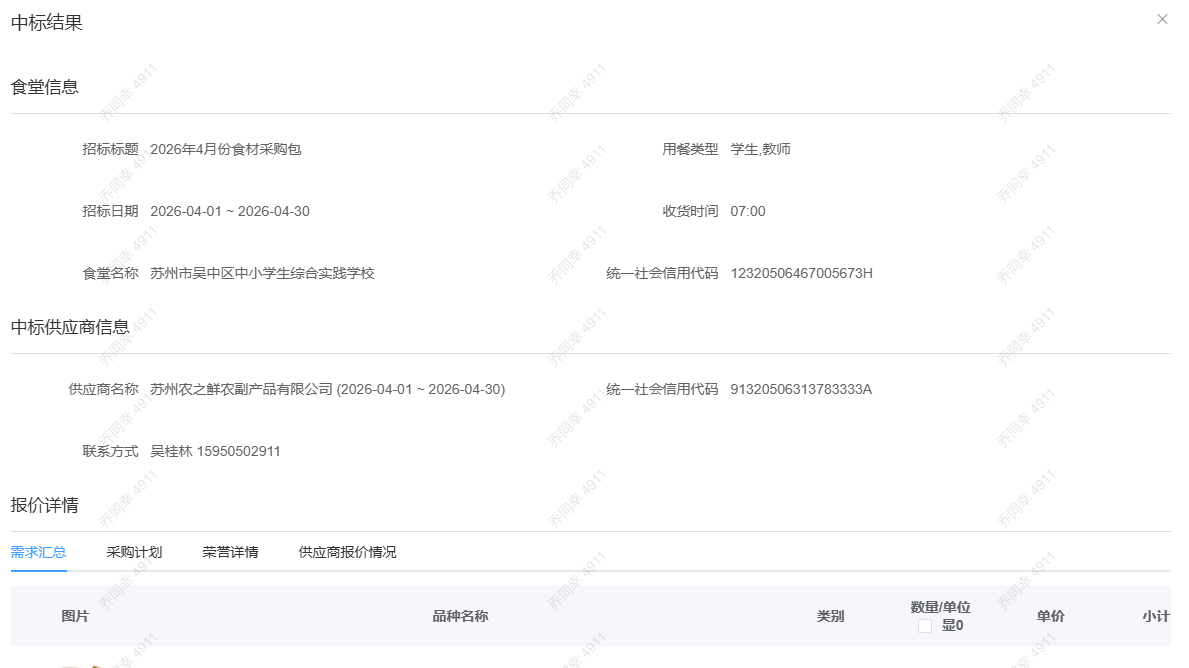The image size is (1189, 668).
Task: Click the 数量/单位 column header
Action: [941, 607]
